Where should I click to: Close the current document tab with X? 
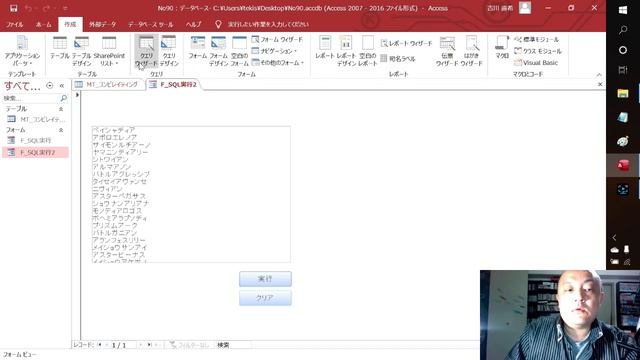tap(600, 84)
